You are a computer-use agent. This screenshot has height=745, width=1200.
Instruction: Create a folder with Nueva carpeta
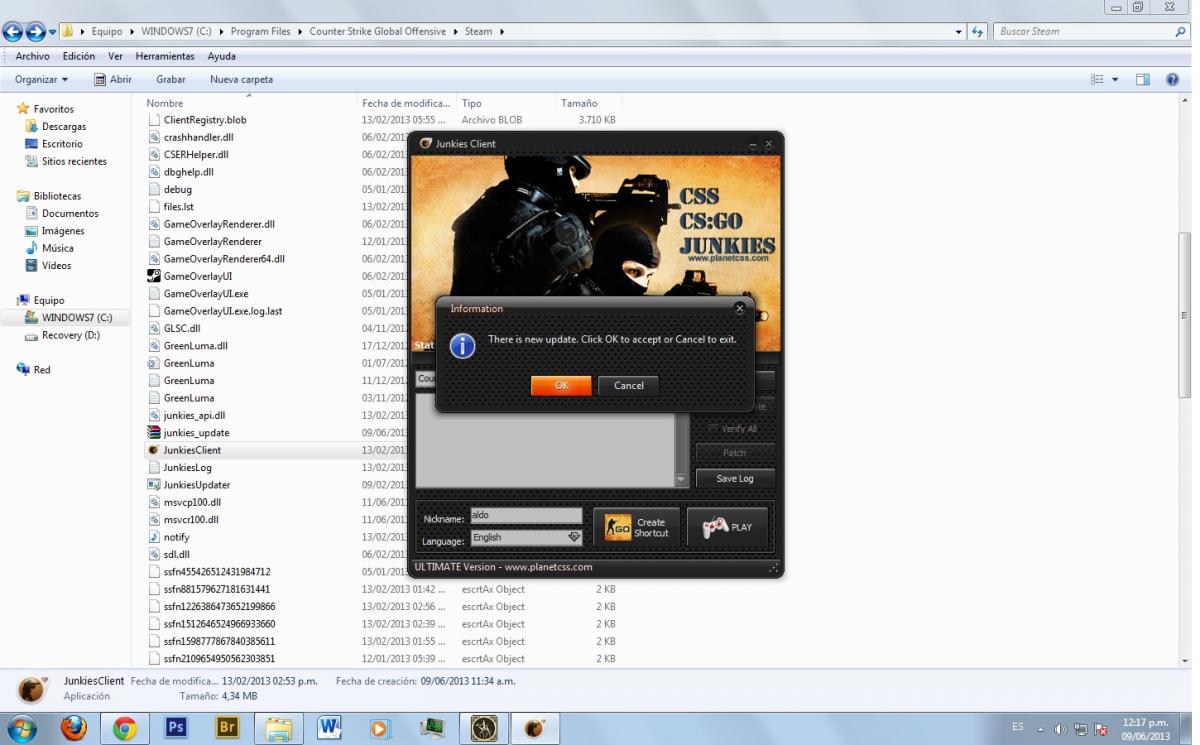click(241, 79)
